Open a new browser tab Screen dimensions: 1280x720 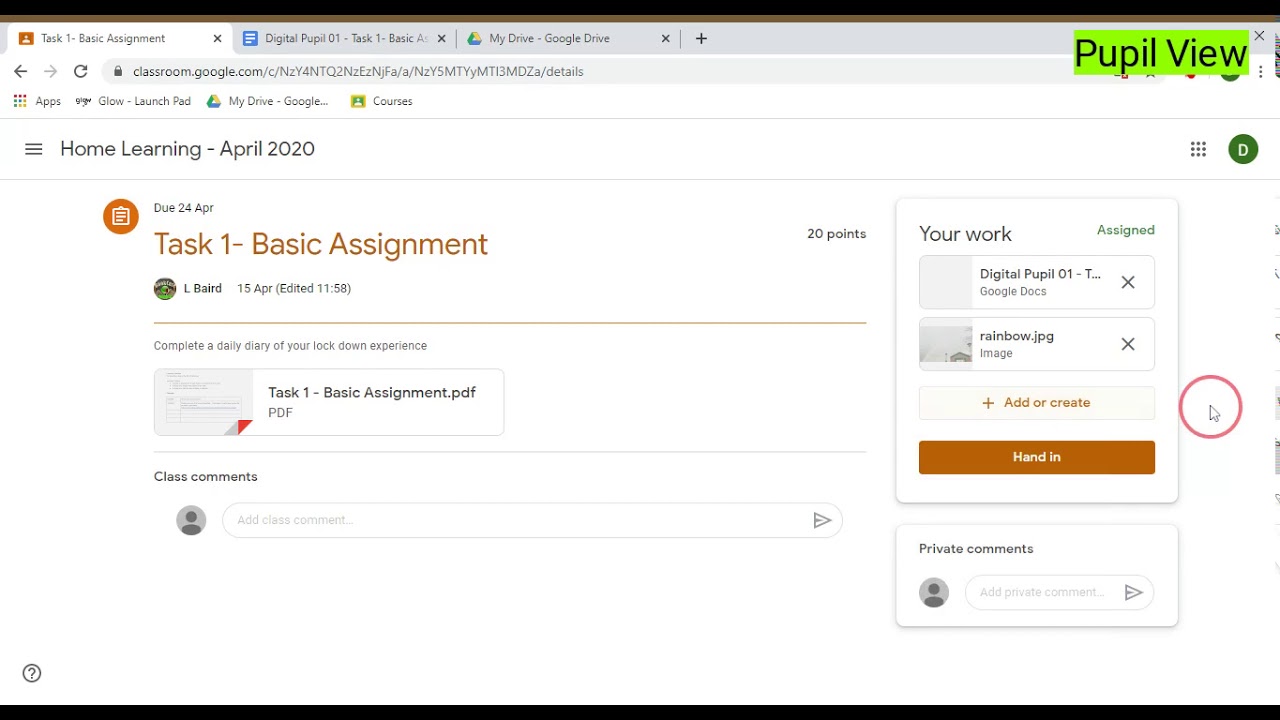pyautogui.click(x=701, y=38)
